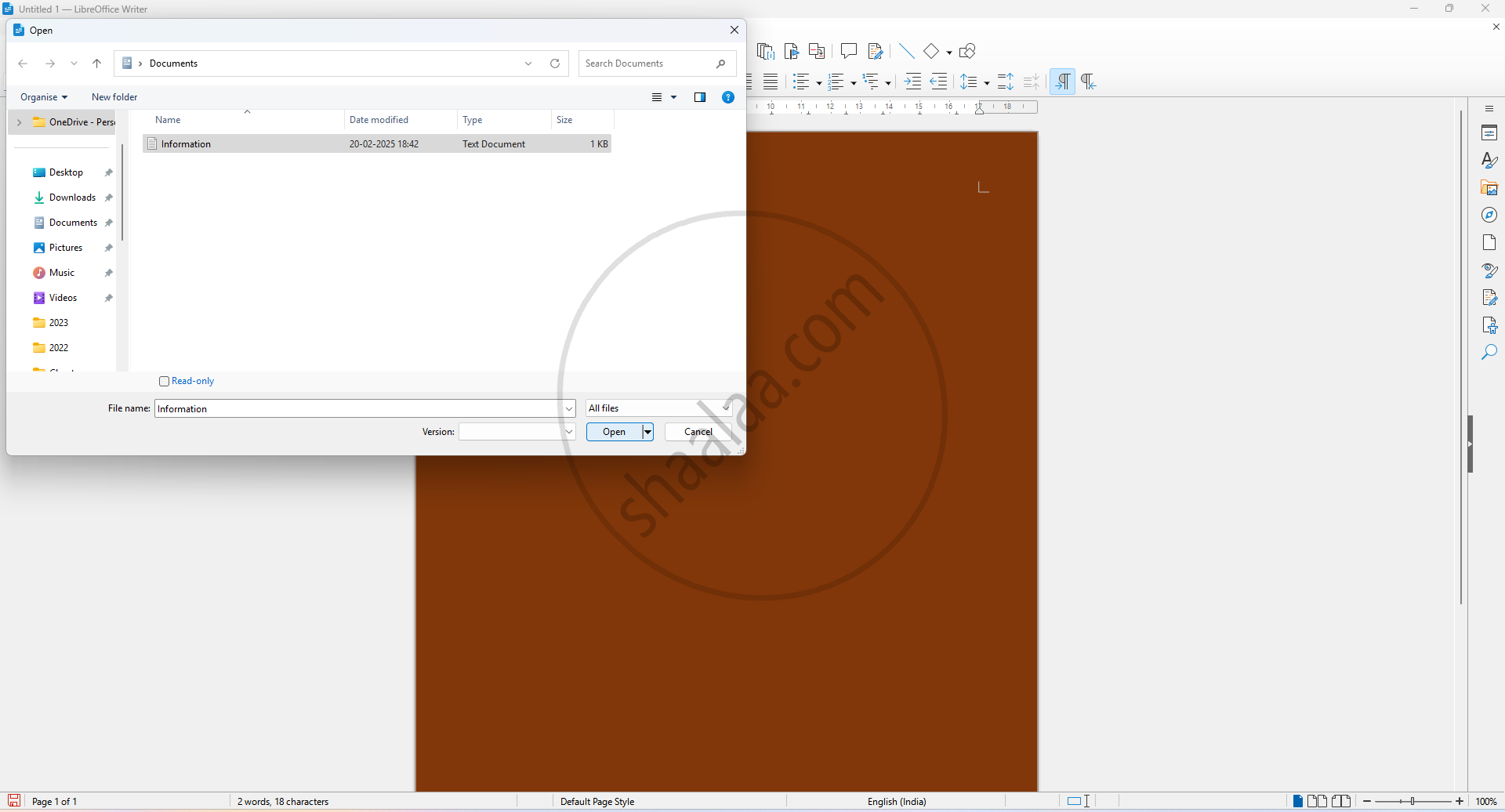
Task: Open the Gallery icon in sidebar
Action: [x=1489, y=188]
